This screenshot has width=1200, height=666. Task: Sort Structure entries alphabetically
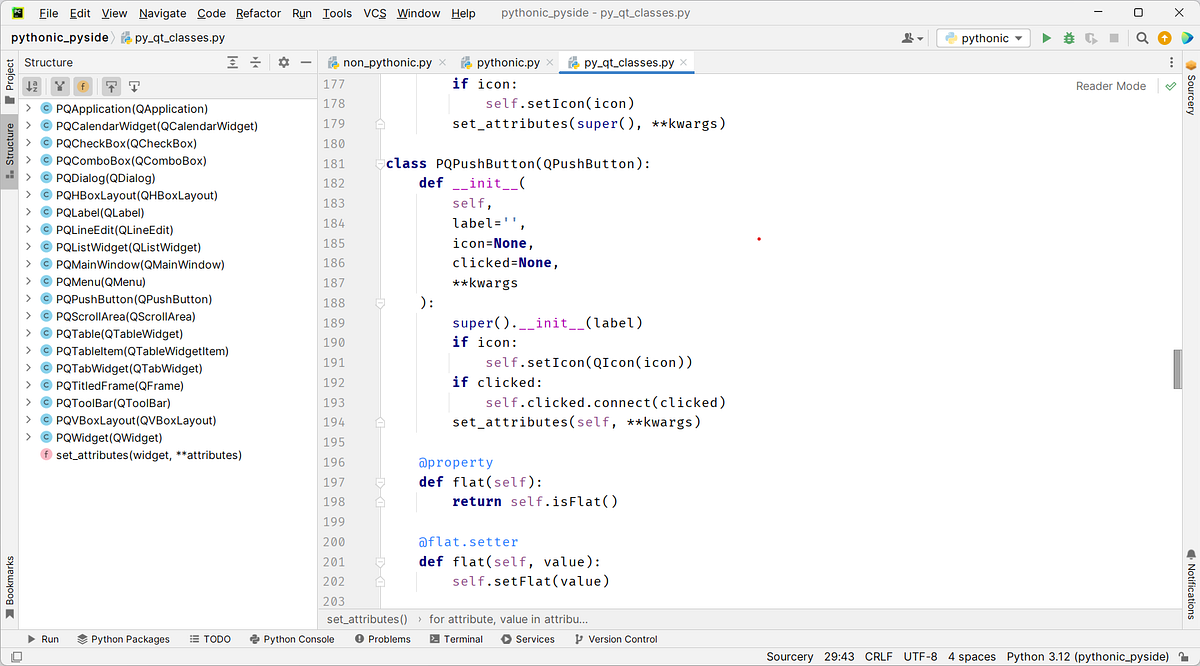[32, 87]
